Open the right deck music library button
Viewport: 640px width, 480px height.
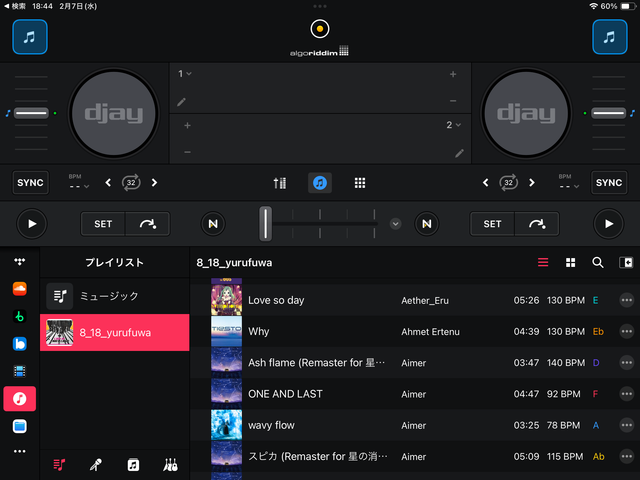pos(610,37)
